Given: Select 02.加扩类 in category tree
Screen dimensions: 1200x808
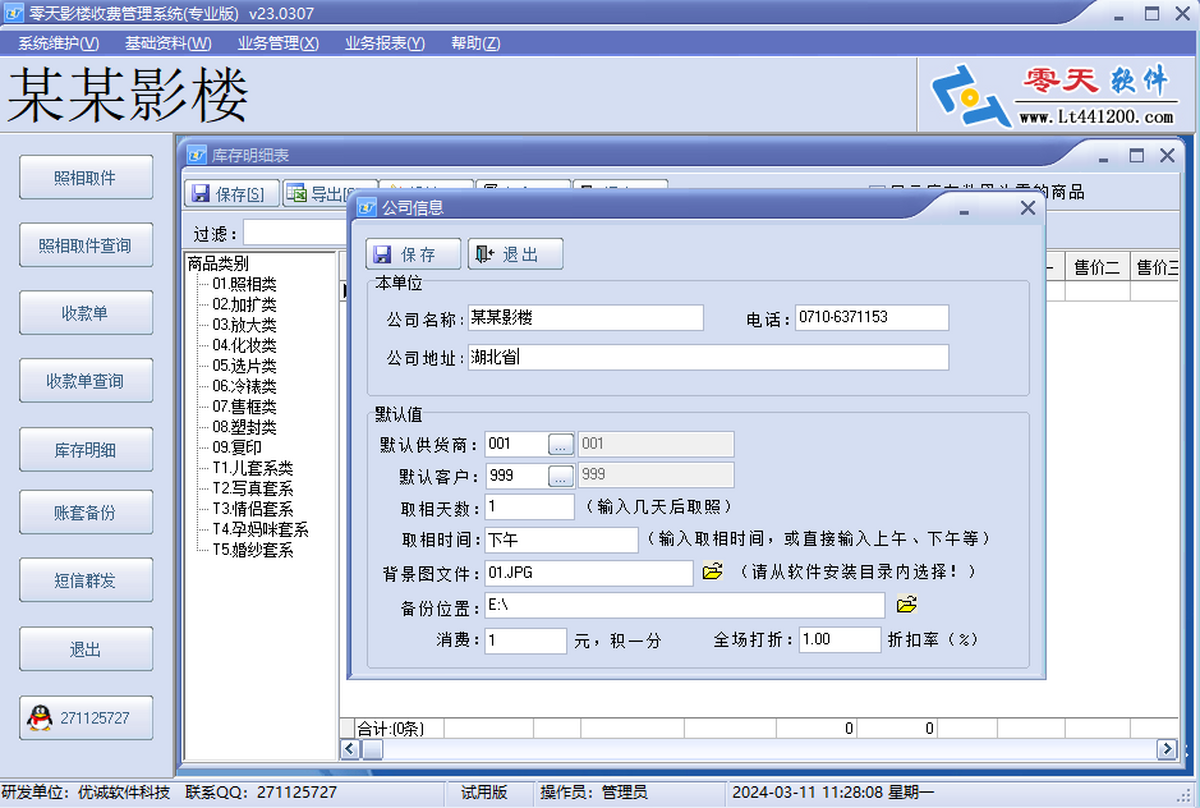Looking at the screenshot, I should pos(244,304).
